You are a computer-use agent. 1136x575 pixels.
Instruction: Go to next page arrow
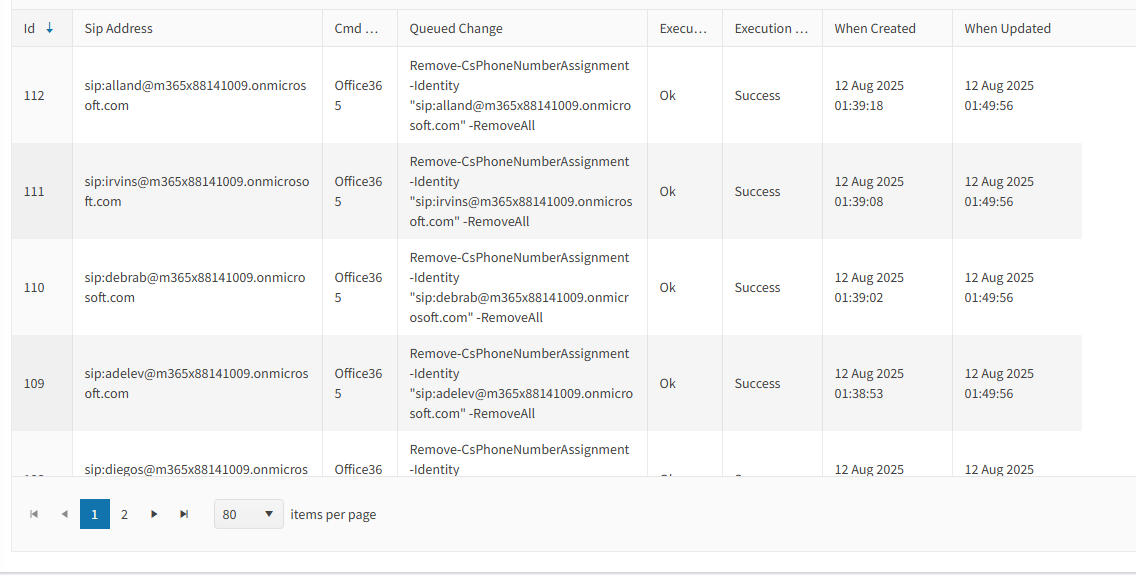pos(154,514)
